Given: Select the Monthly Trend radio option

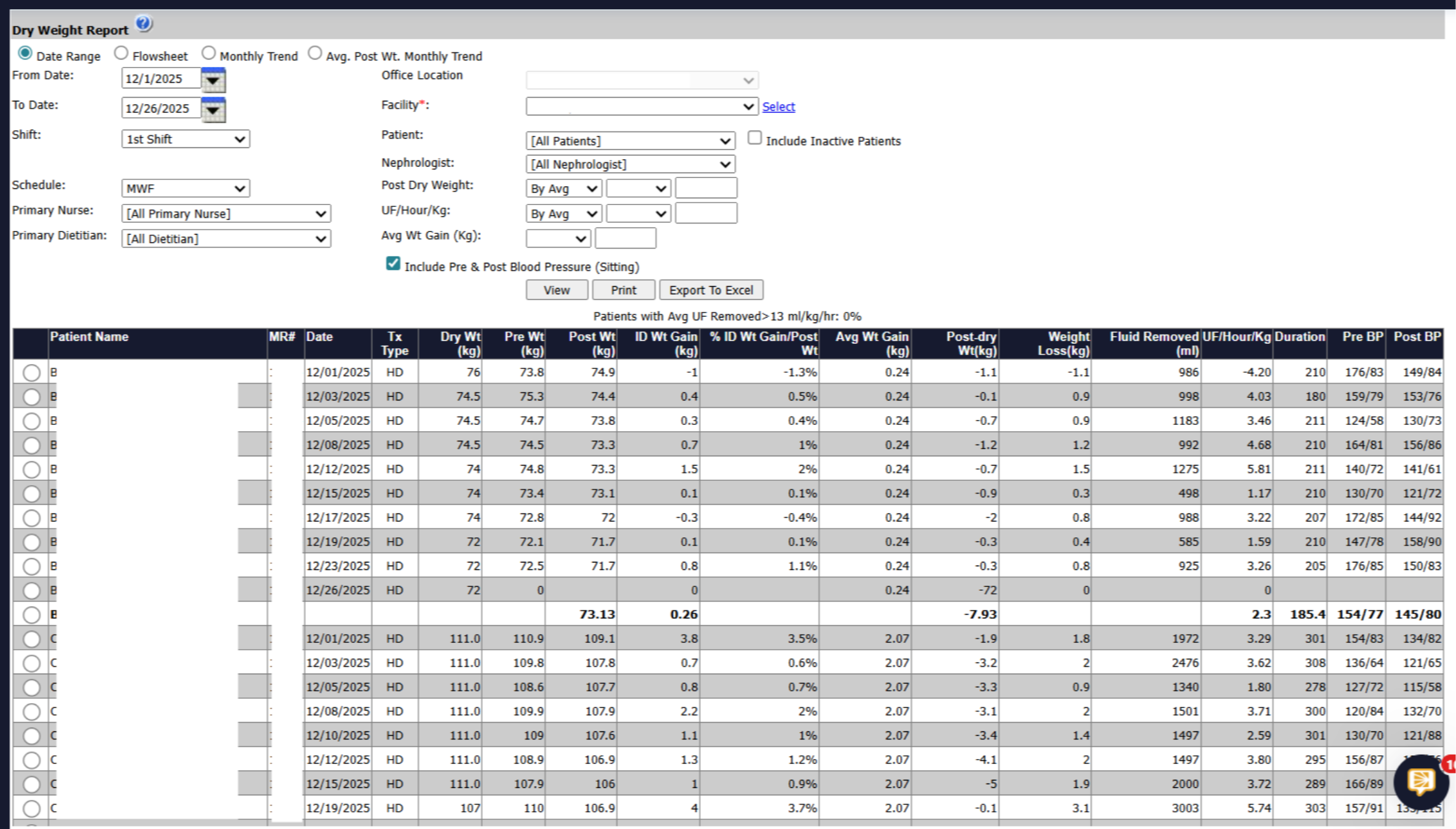Looking at the screenshot, I should tap(209, 53).
